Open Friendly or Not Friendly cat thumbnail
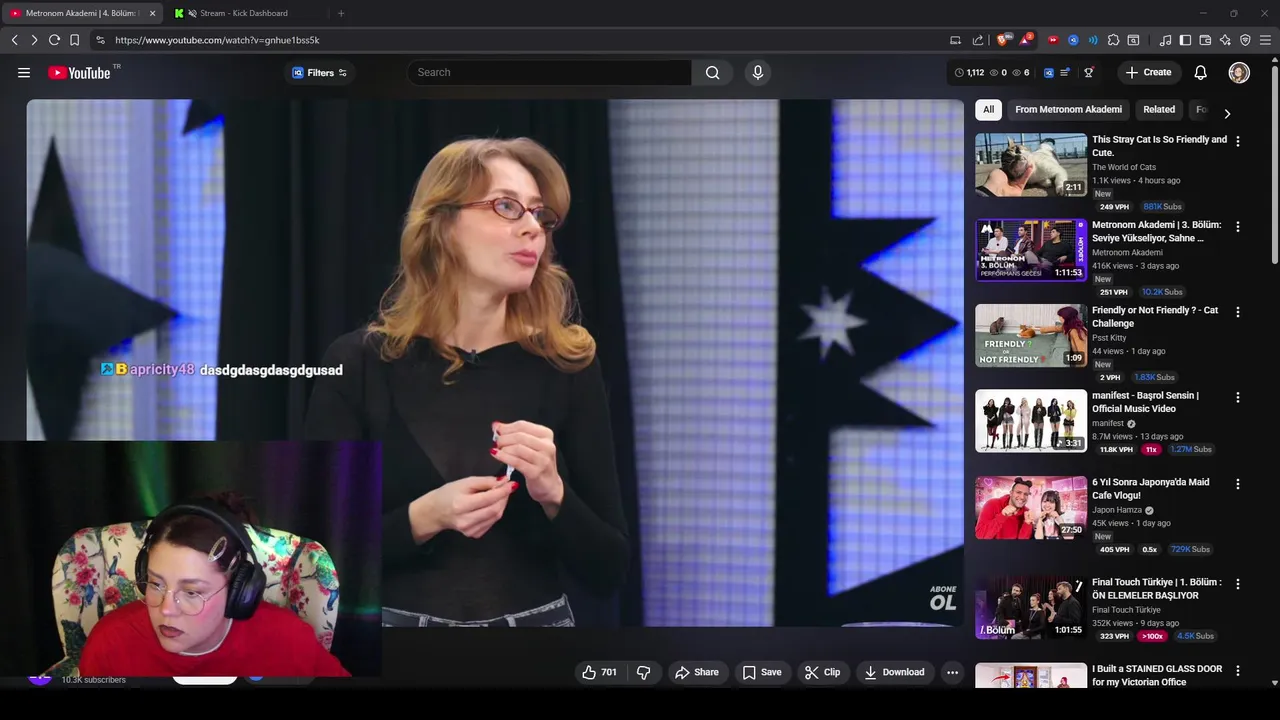This screenshot has width=1280, height=720. point(1031,336)
